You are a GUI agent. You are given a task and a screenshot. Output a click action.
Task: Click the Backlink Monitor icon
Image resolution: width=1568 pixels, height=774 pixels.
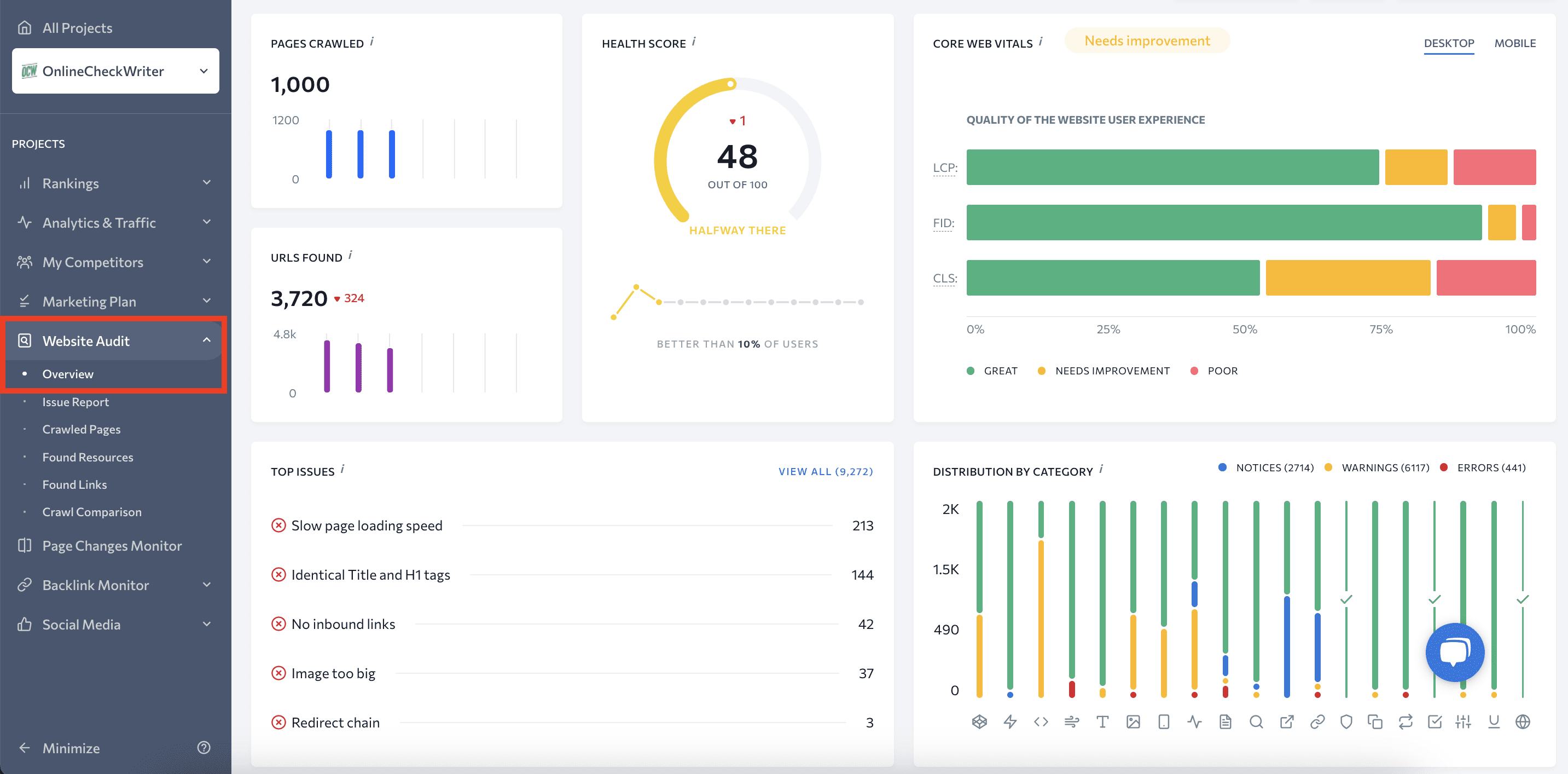coord(26,584)
